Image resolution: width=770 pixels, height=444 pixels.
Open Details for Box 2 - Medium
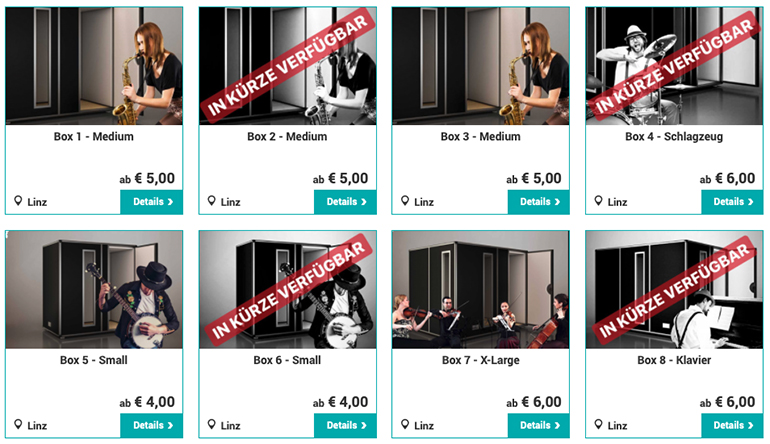point(345,202)
